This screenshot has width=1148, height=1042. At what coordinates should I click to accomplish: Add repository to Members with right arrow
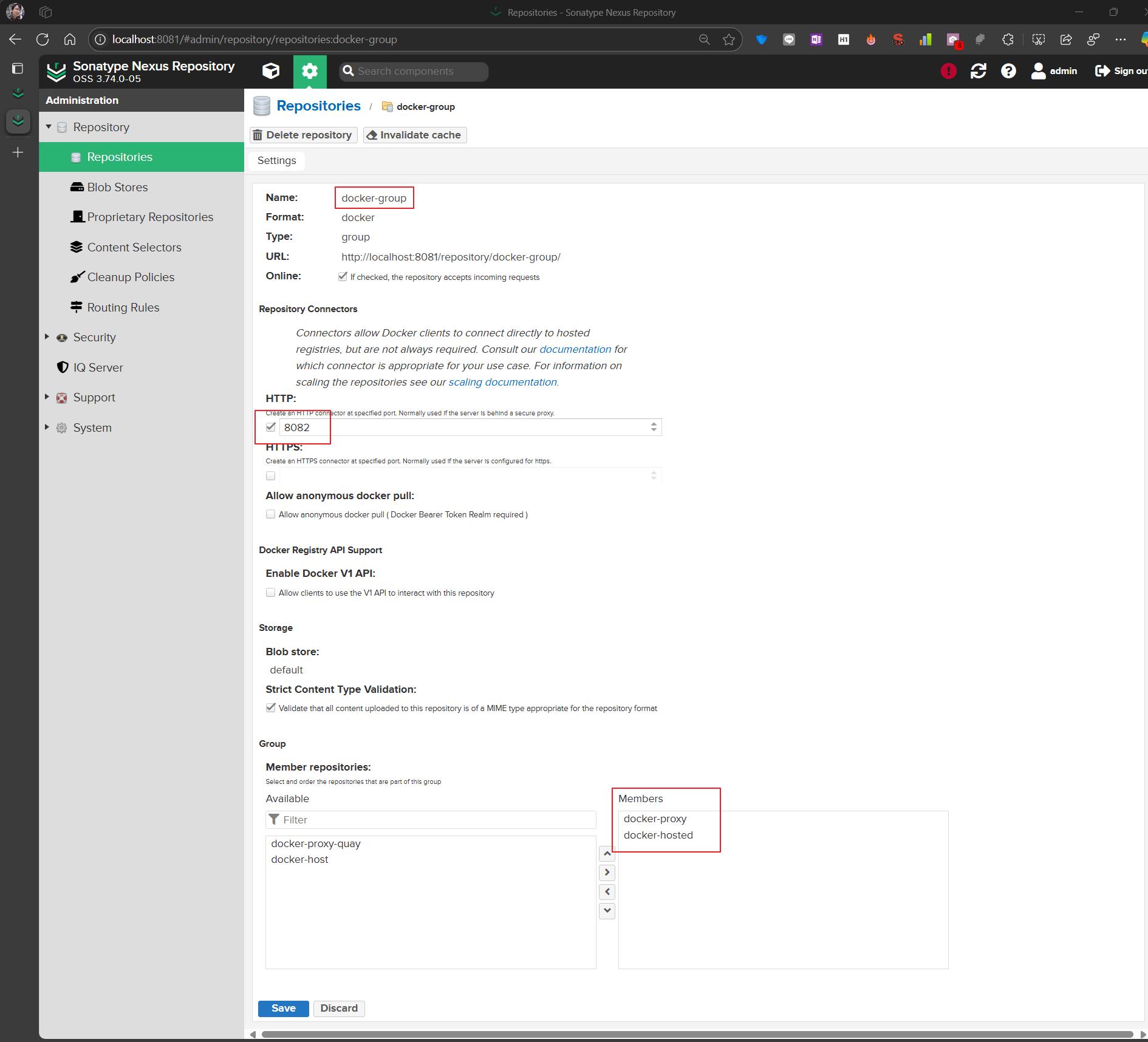[607, 873]
